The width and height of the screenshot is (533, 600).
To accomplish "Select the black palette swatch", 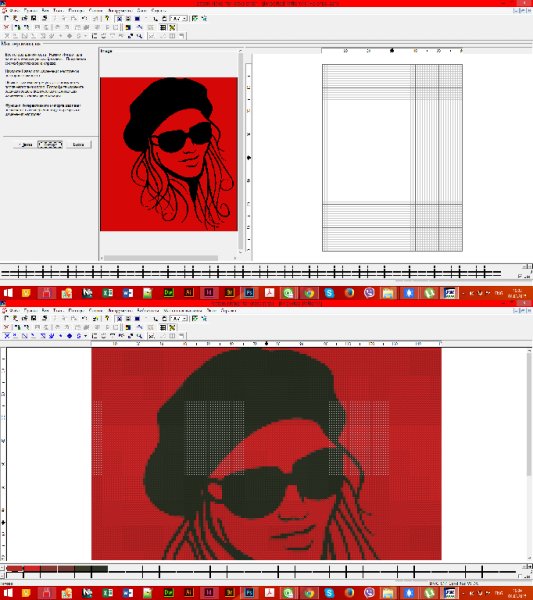I will [x=99, y=569].
